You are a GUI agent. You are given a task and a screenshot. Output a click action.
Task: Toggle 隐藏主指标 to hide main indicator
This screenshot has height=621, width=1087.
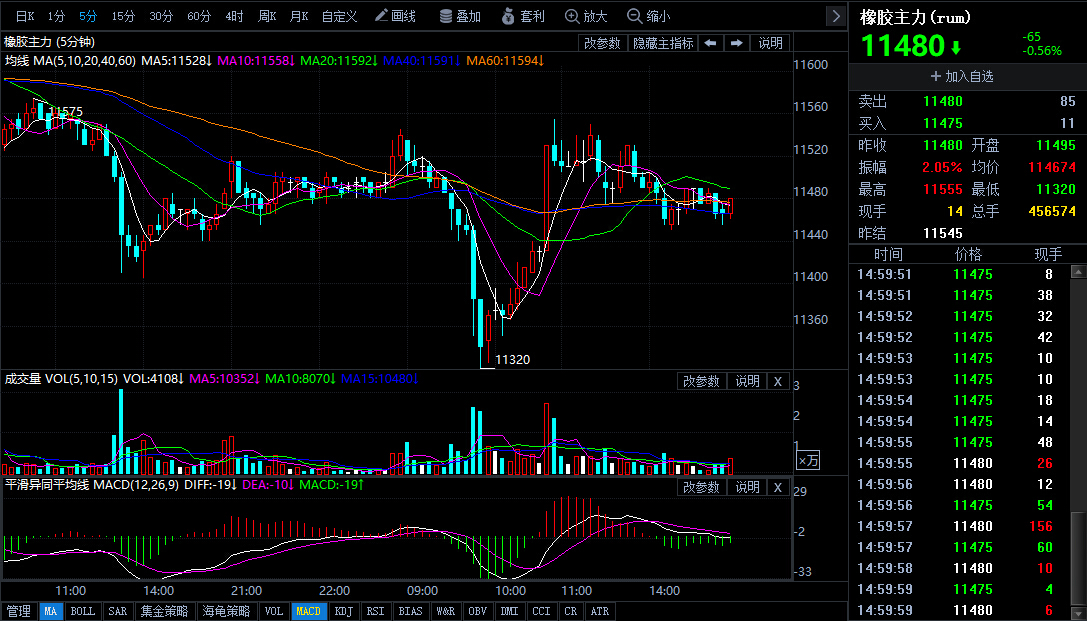click(663, 43)
